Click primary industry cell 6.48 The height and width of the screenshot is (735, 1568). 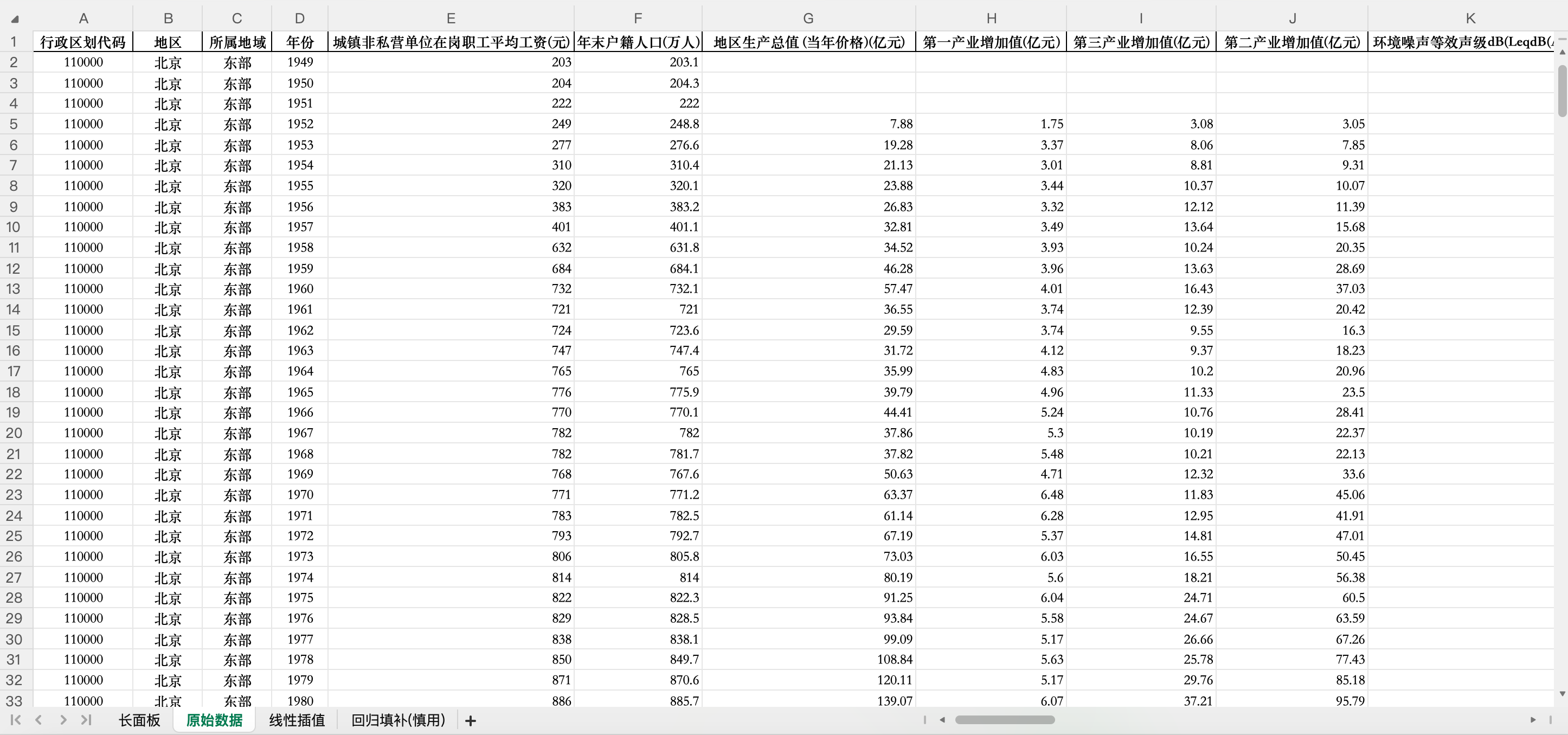(x=991, y=495)
